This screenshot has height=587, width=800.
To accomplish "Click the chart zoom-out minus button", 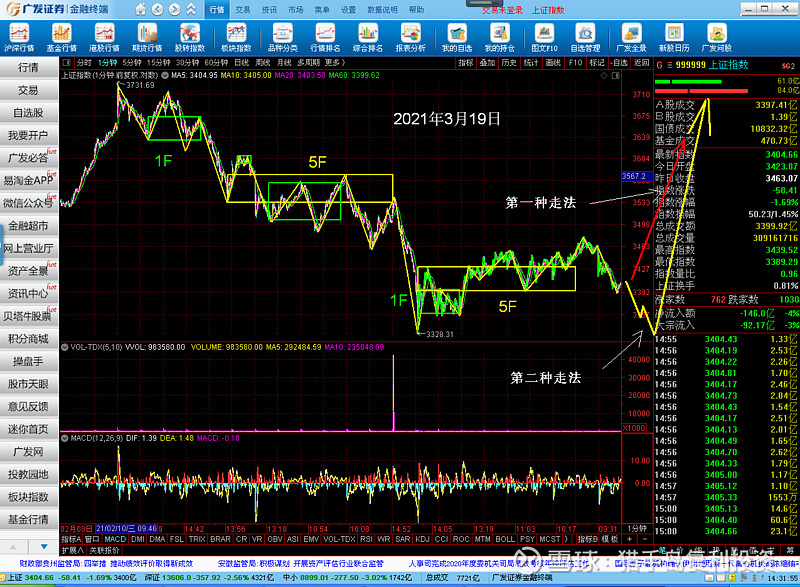I will (x=645, y=539).
